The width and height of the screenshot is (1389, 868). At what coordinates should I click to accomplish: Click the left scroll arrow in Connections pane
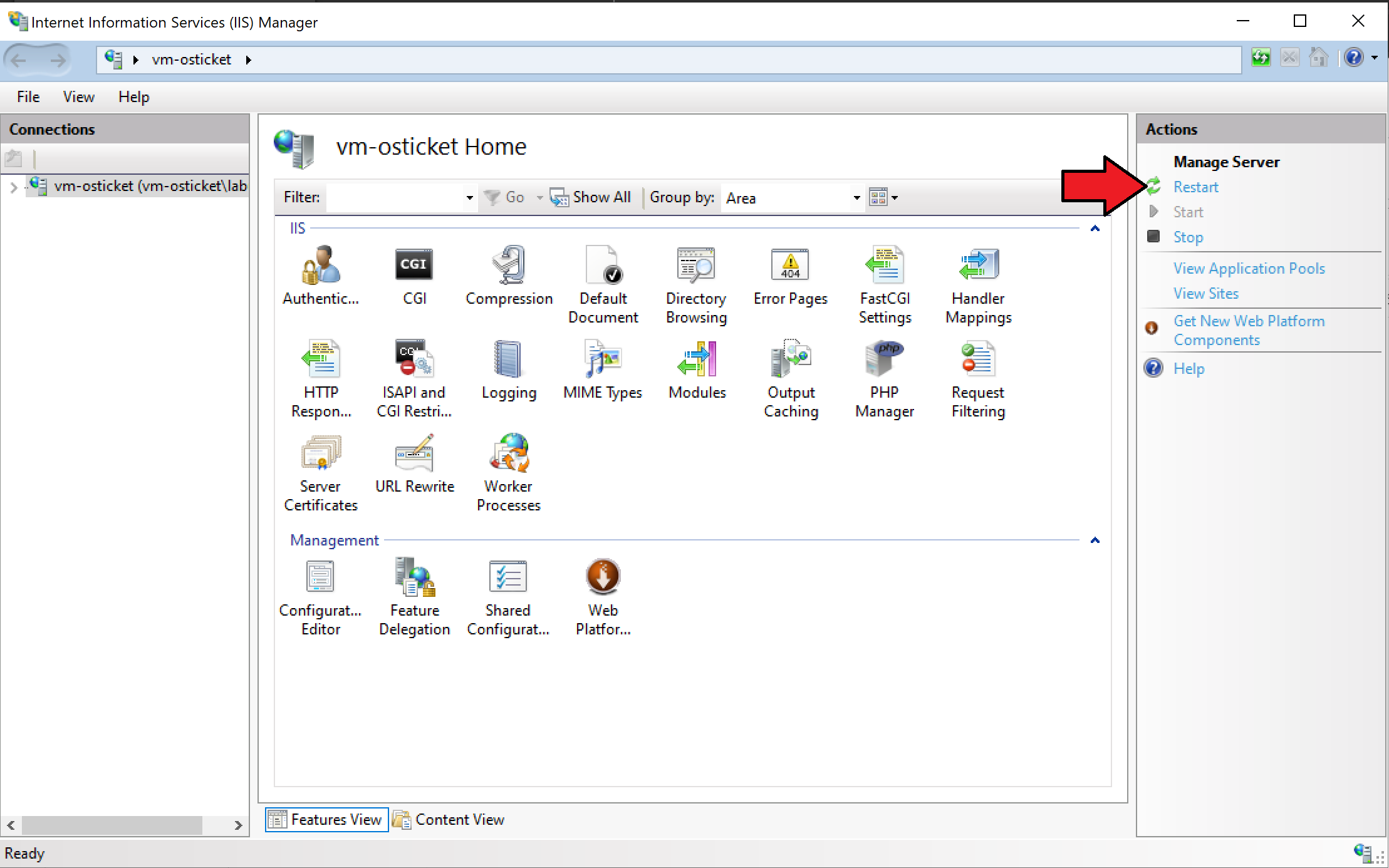coord(11,825)
